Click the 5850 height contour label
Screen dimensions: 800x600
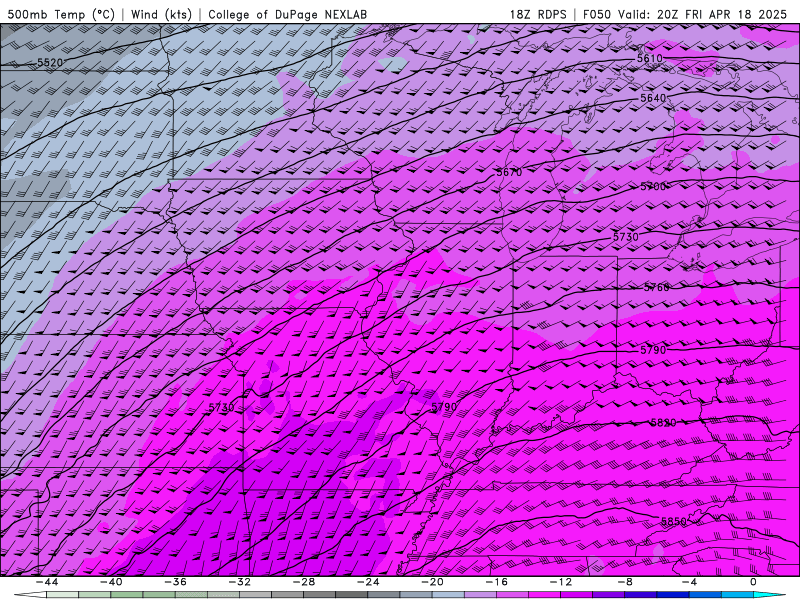673,521
